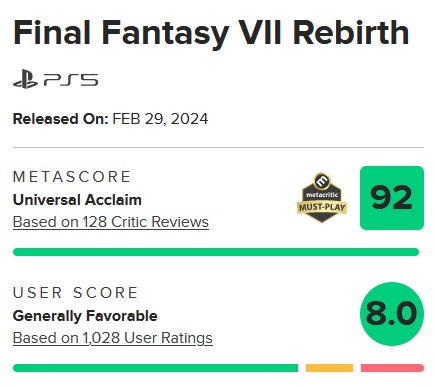Image resolution: width=435 pixels, height=387 pixels.
Task: Click the green 92 Metascore box
Action: (392, 198)
